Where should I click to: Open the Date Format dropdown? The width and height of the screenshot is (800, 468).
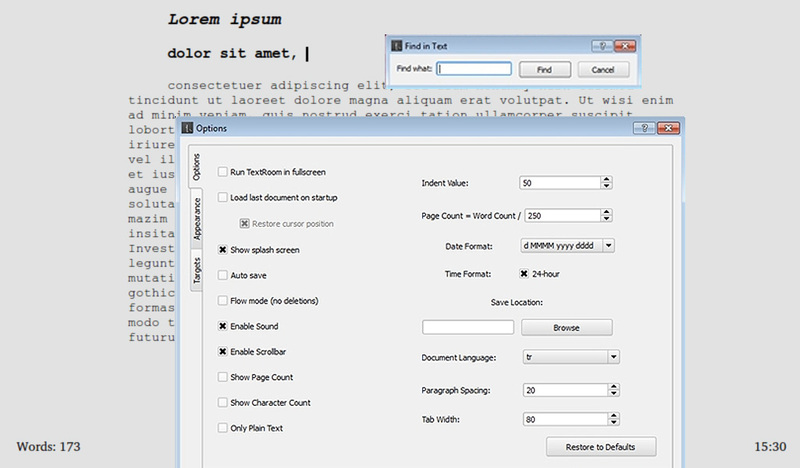608,245
